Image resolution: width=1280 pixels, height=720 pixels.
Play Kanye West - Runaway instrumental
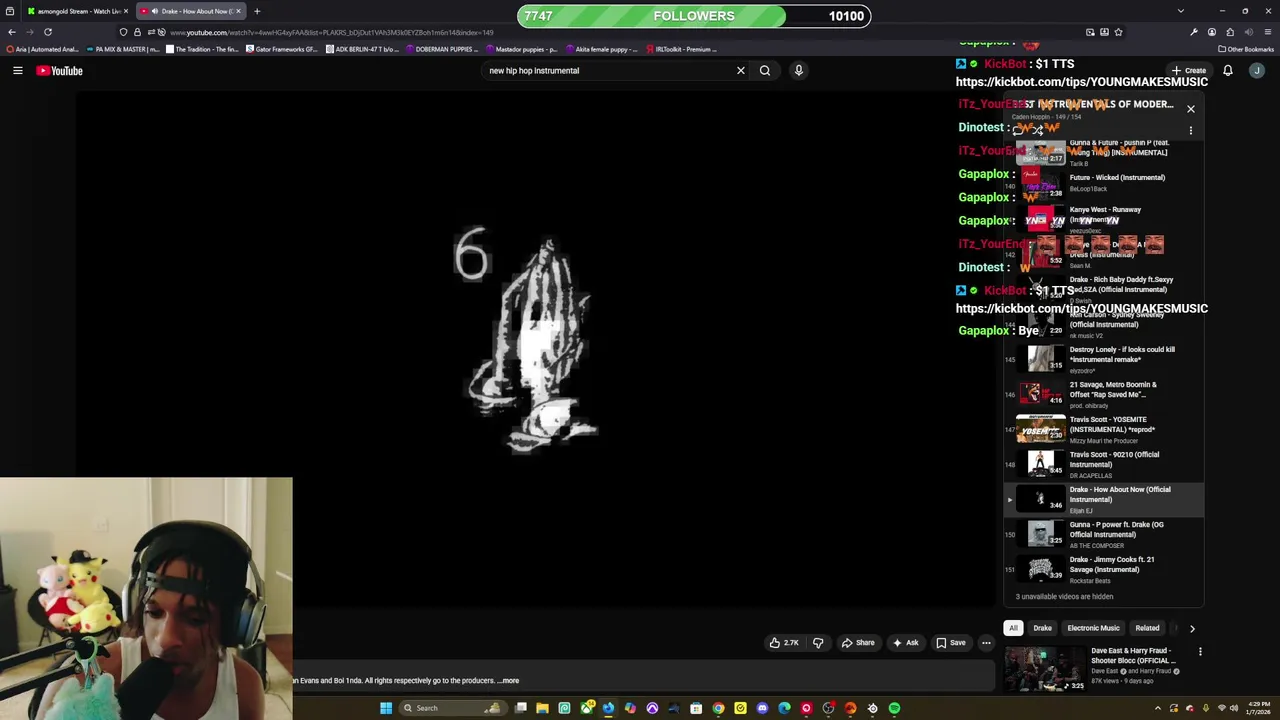(x=1103, y=218)
